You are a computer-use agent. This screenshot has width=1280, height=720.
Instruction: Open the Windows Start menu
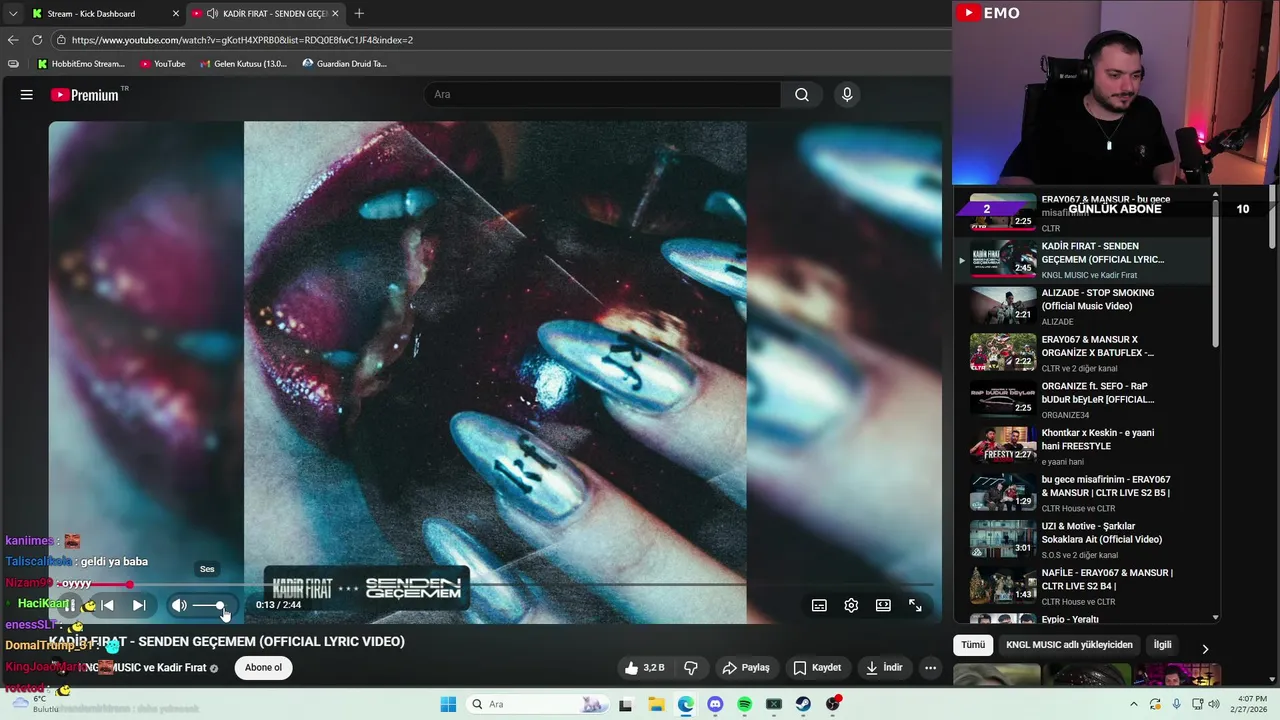pyautogui.click(x=447, y=704)
